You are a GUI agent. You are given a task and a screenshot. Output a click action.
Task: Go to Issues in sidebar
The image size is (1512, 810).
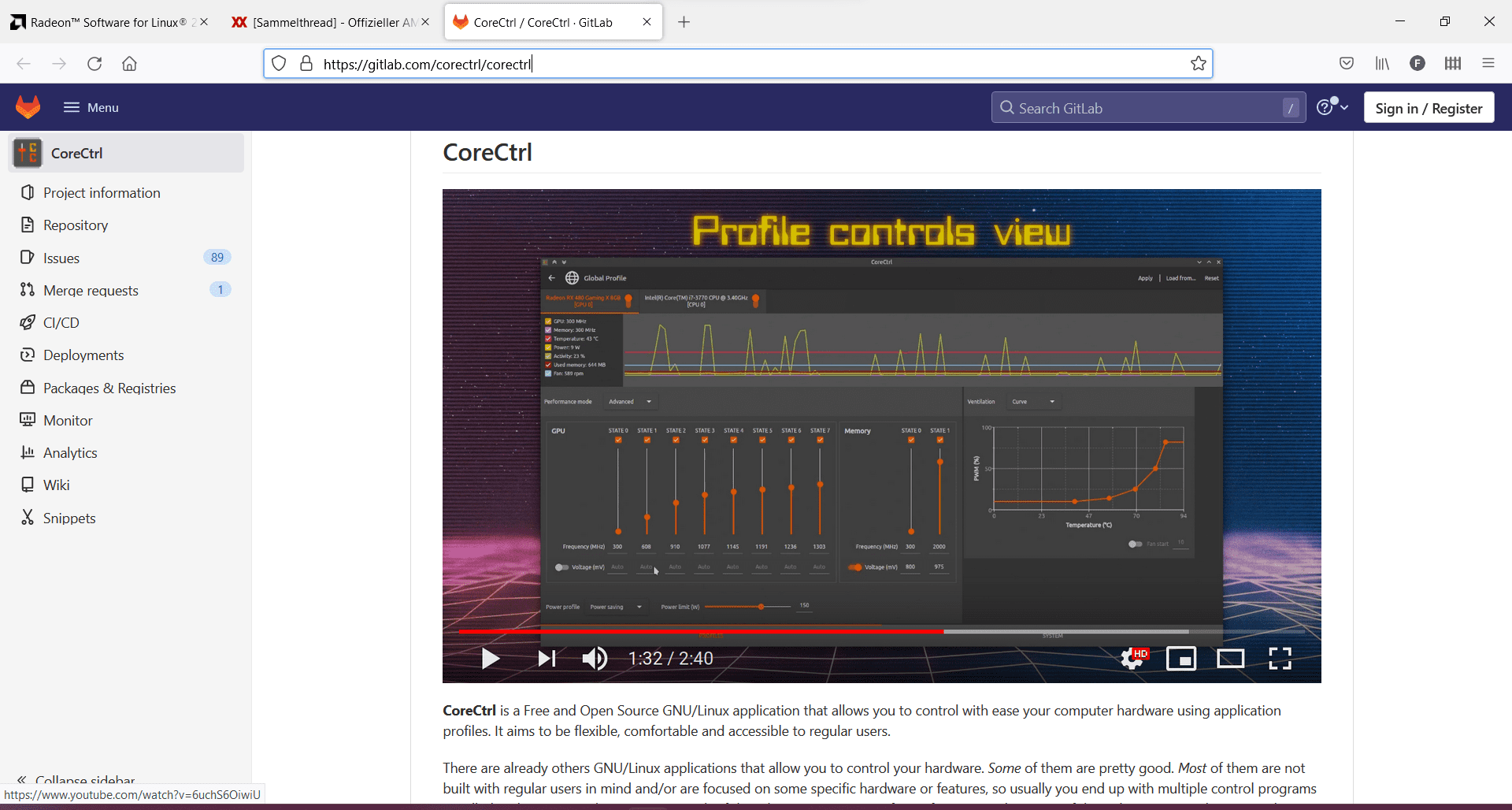click(61, 258)
